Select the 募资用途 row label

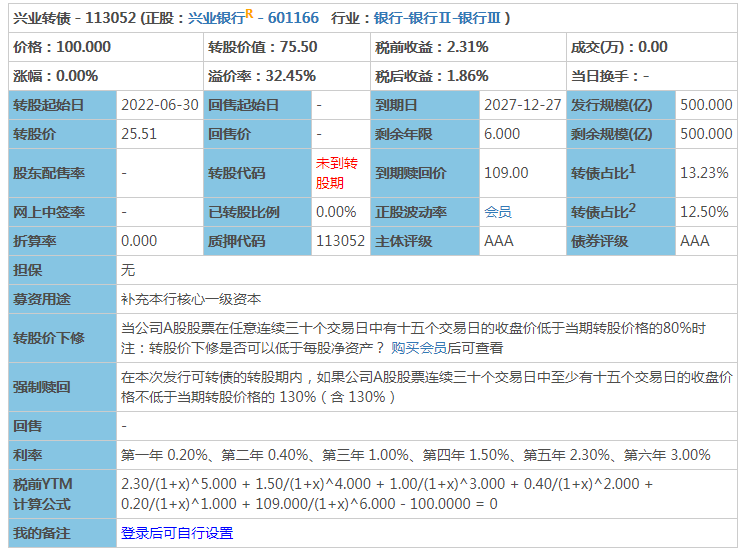[63, 299]
